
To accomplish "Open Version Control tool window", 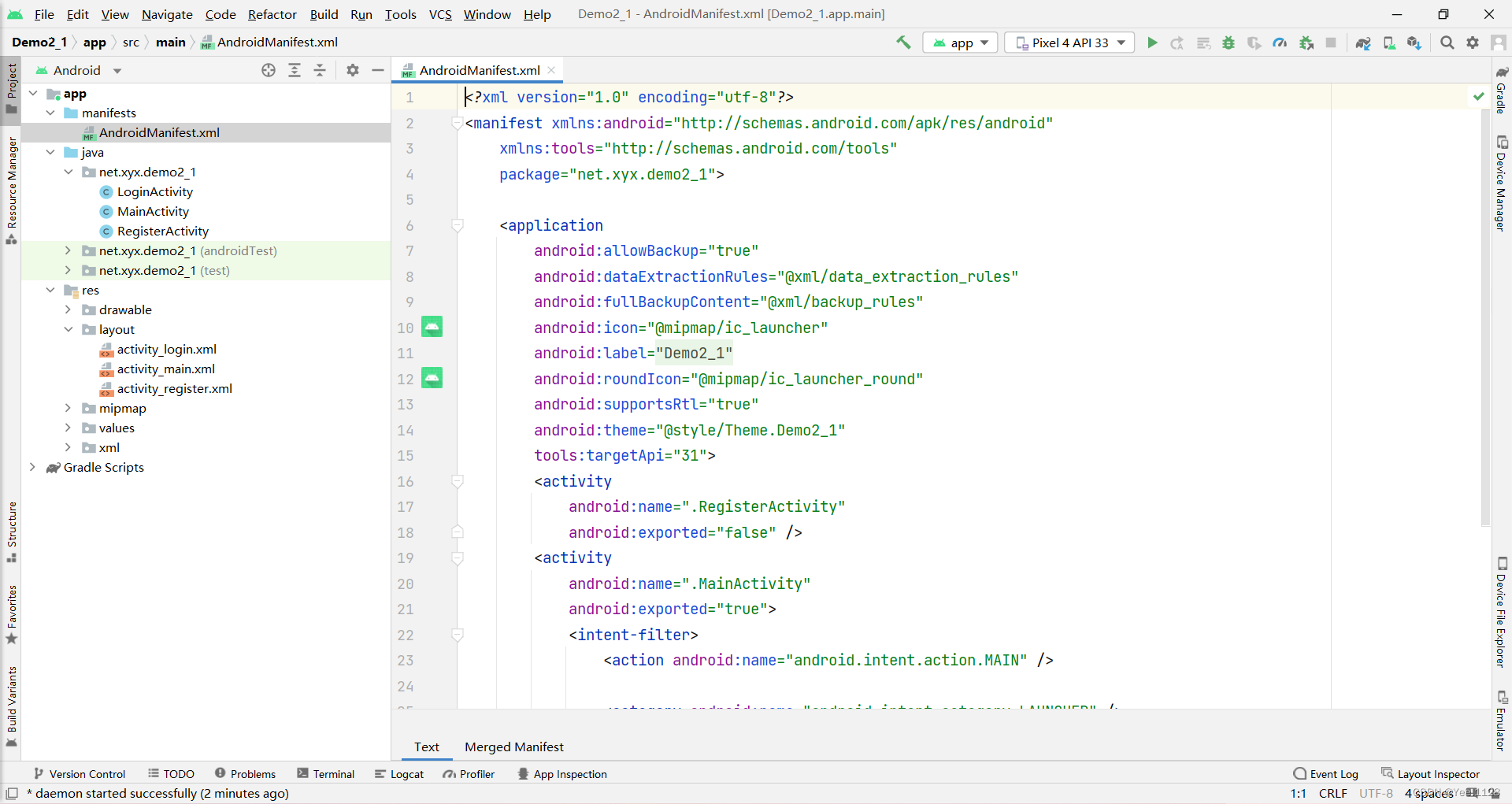I will (80, 774).
